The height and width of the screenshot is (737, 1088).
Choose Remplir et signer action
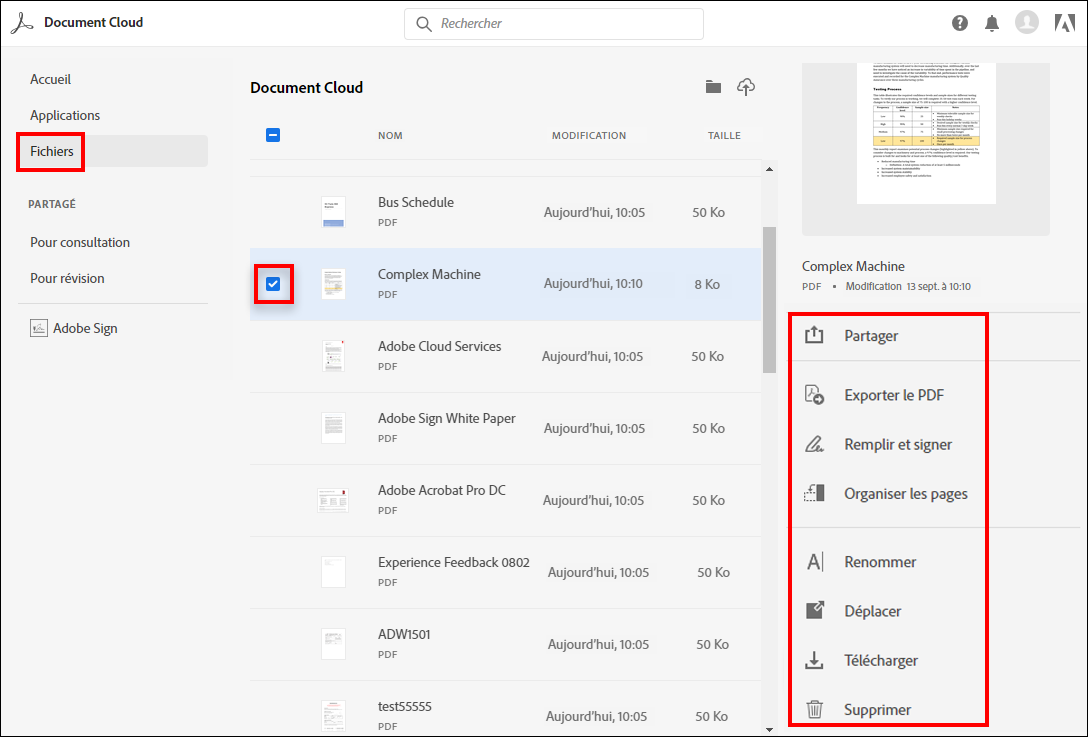pyautogui.click(x=898, y=444)
